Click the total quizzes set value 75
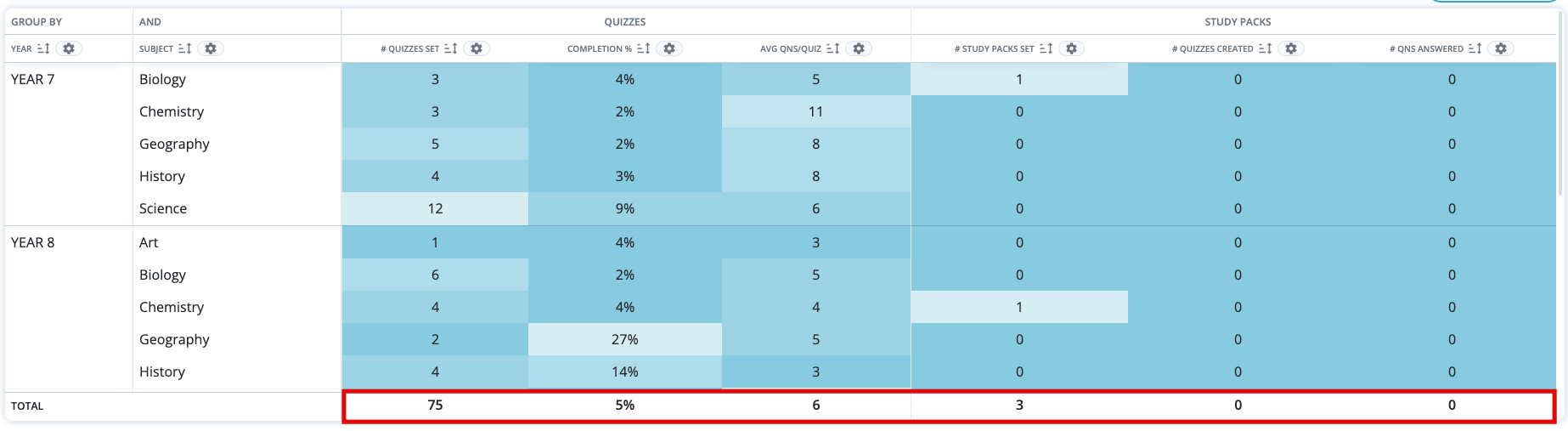 click(435, 405)
